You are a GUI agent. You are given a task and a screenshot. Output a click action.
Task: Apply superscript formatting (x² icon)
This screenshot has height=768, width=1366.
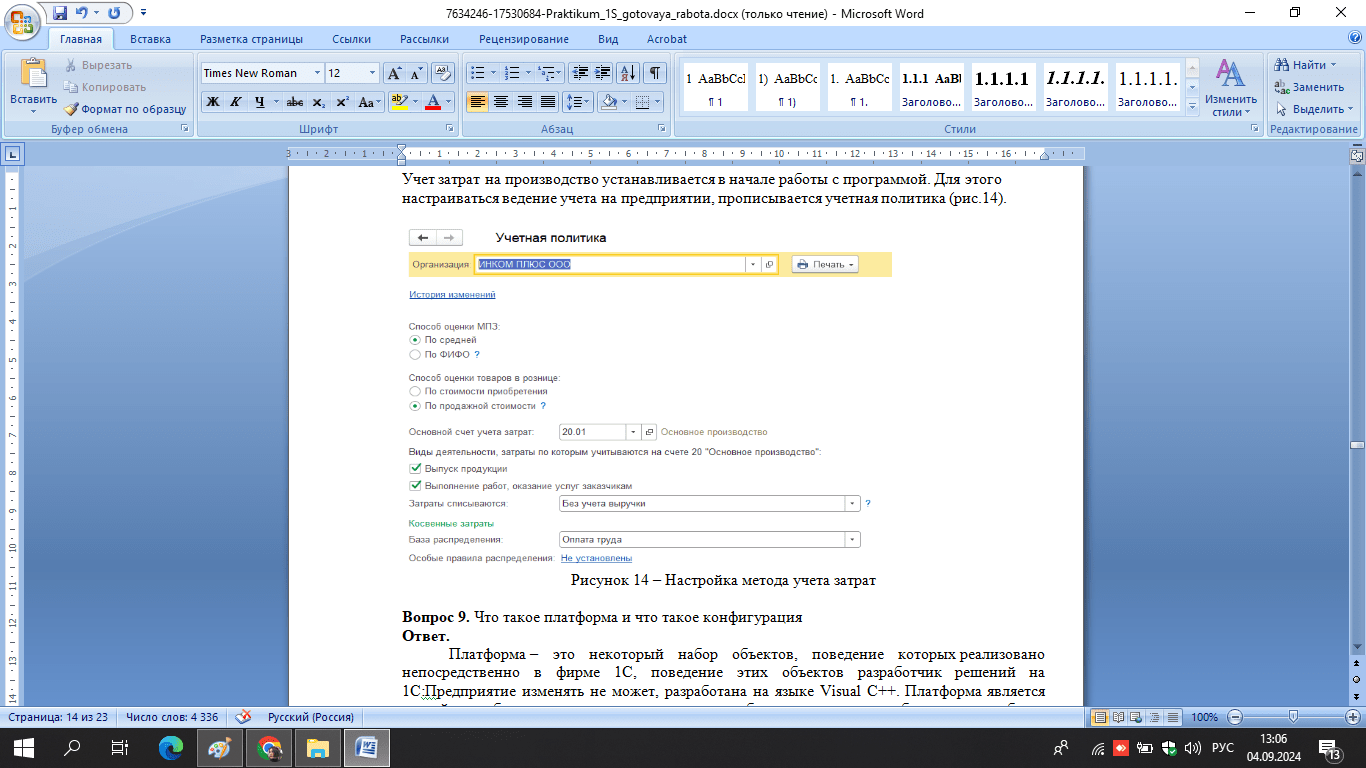point(341,102)
